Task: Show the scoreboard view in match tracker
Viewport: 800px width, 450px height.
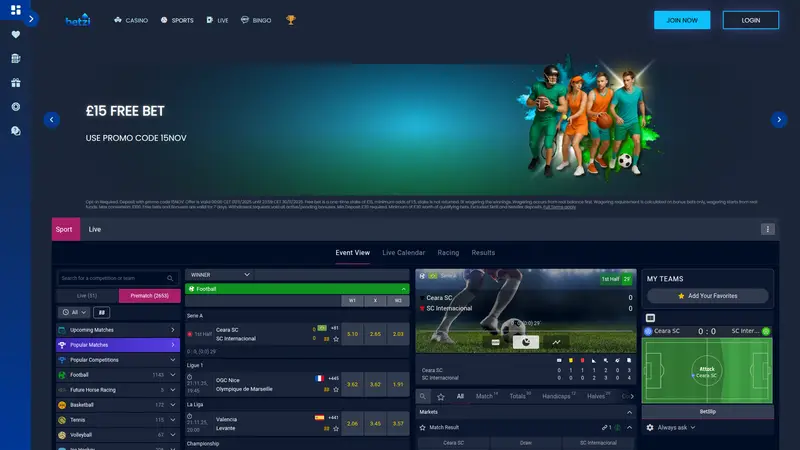Action: point(495,342)
